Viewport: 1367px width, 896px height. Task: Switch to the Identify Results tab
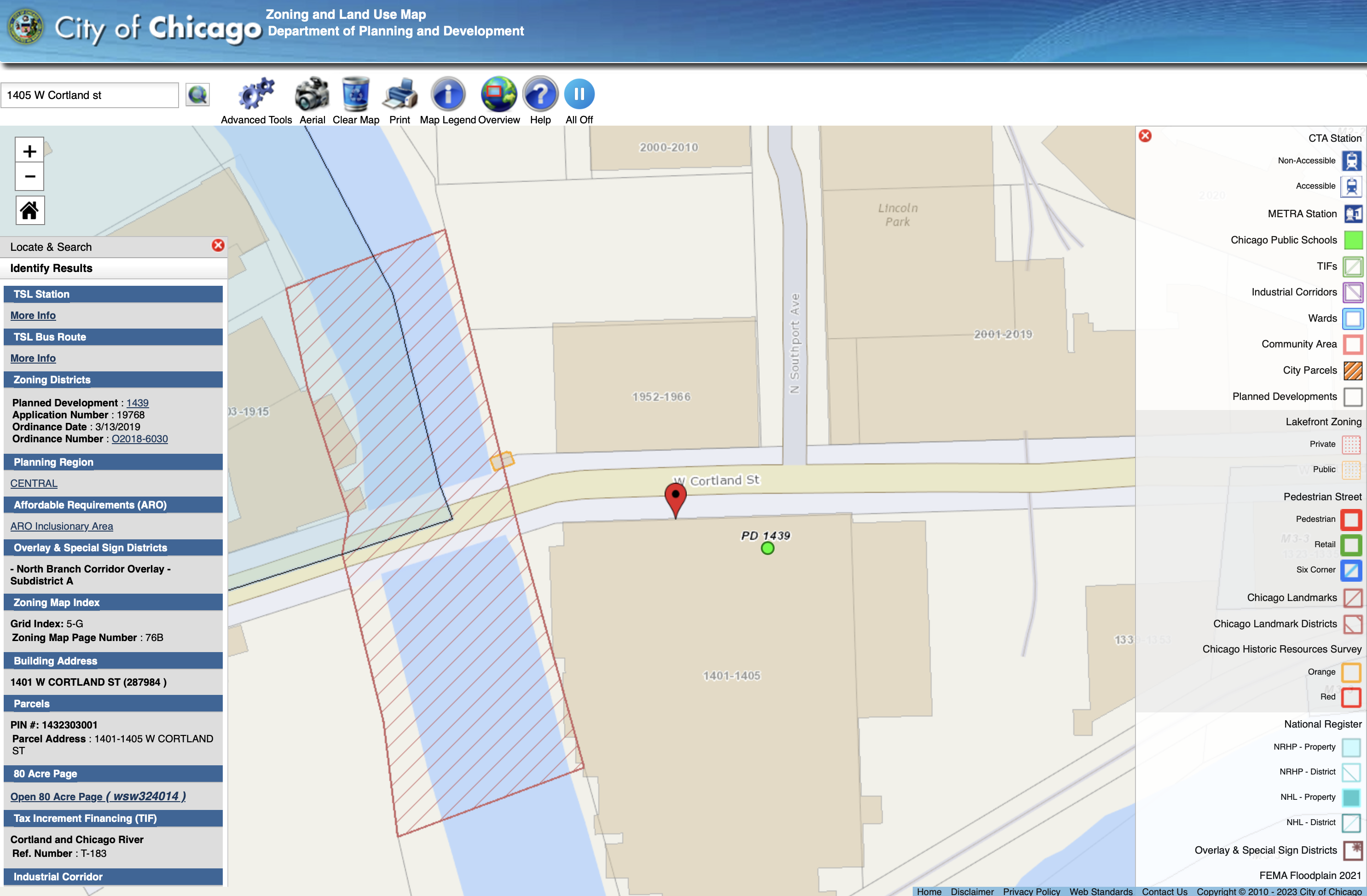coord(51,268)
